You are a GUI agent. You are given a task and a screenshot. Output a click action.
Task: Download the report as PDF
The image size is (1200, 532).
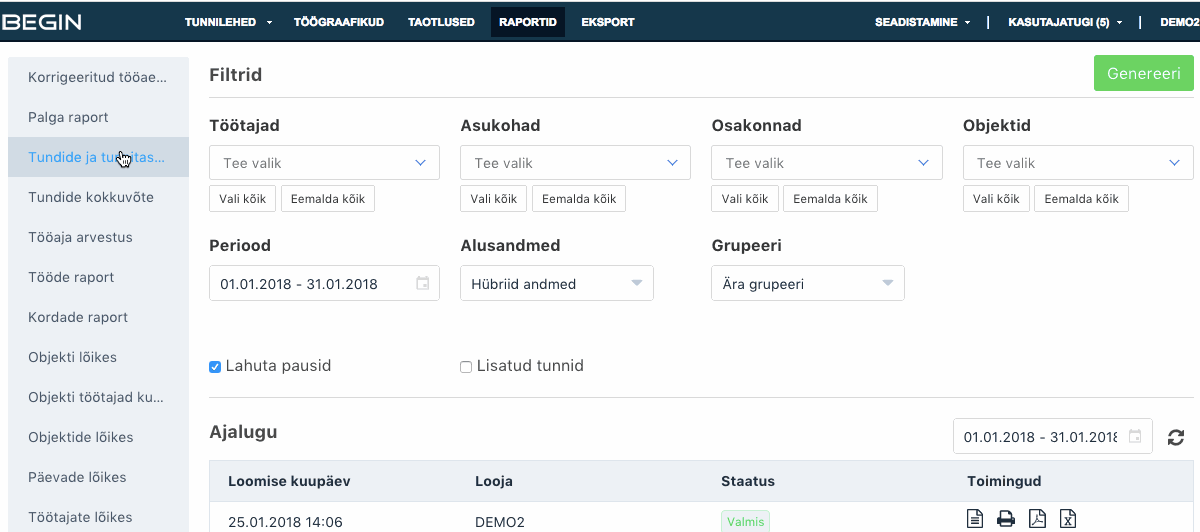tap(1037, 518)
